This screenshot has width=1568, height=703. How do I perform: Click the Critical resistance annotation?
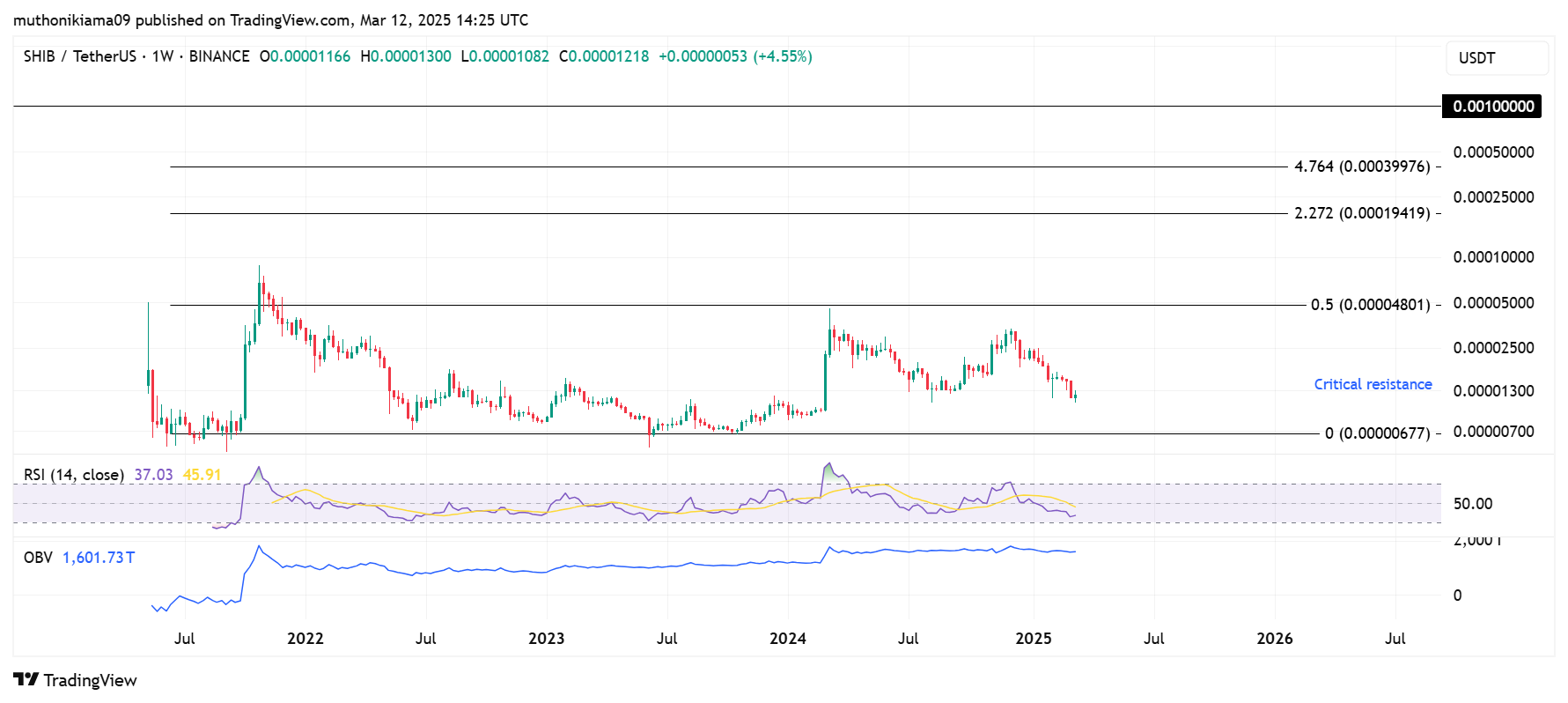pyautogui.click(x=1373, y=384)
